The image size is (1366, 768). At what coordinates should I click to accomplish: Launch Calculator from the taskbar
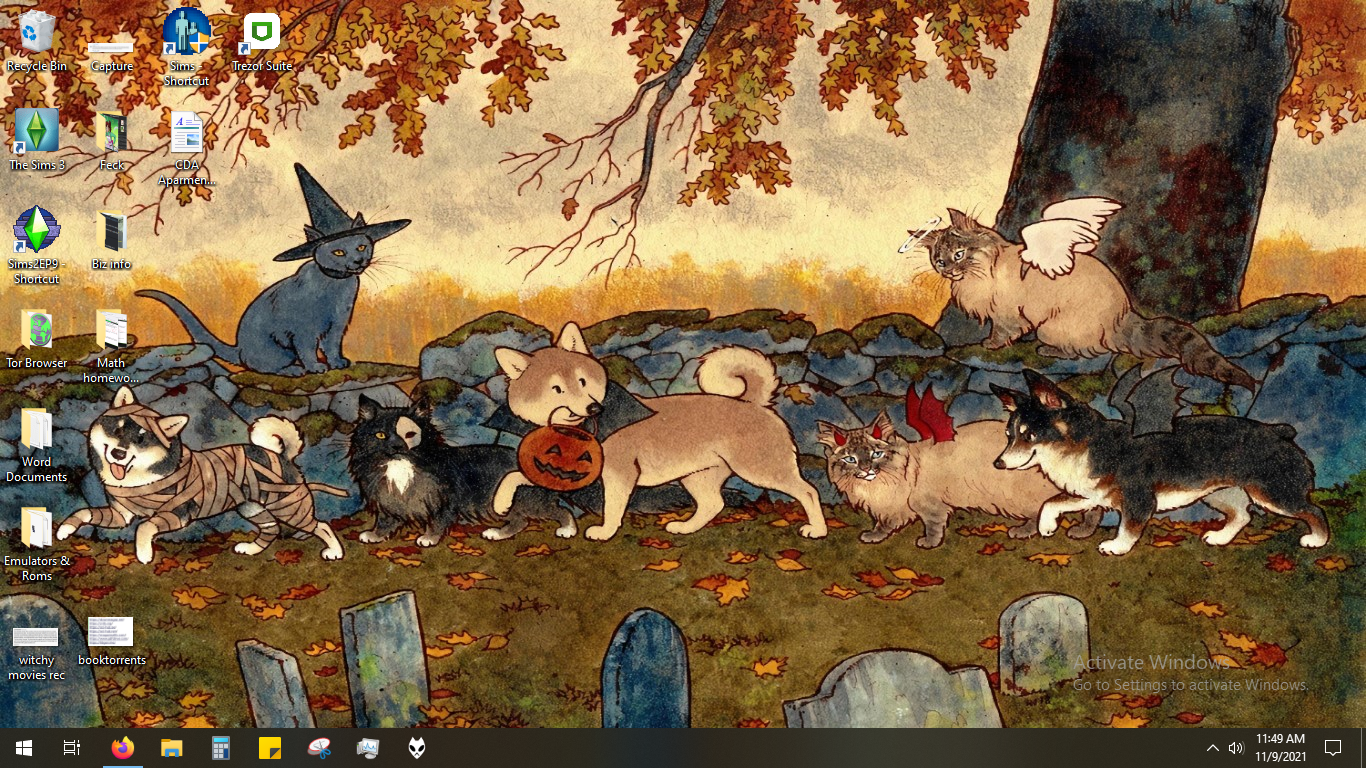pyautogui.click(x=221, y=748)
